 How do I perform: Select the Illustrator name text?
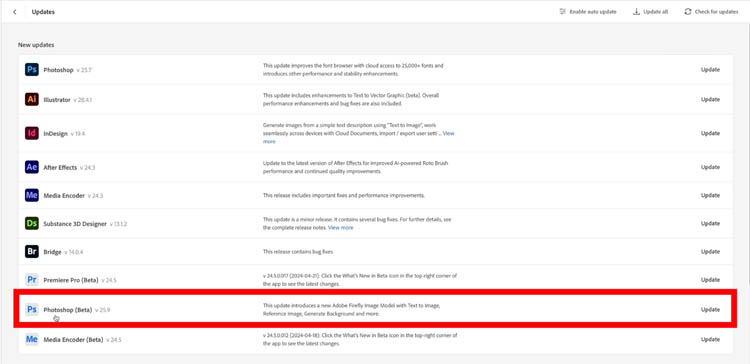point(57,100)
